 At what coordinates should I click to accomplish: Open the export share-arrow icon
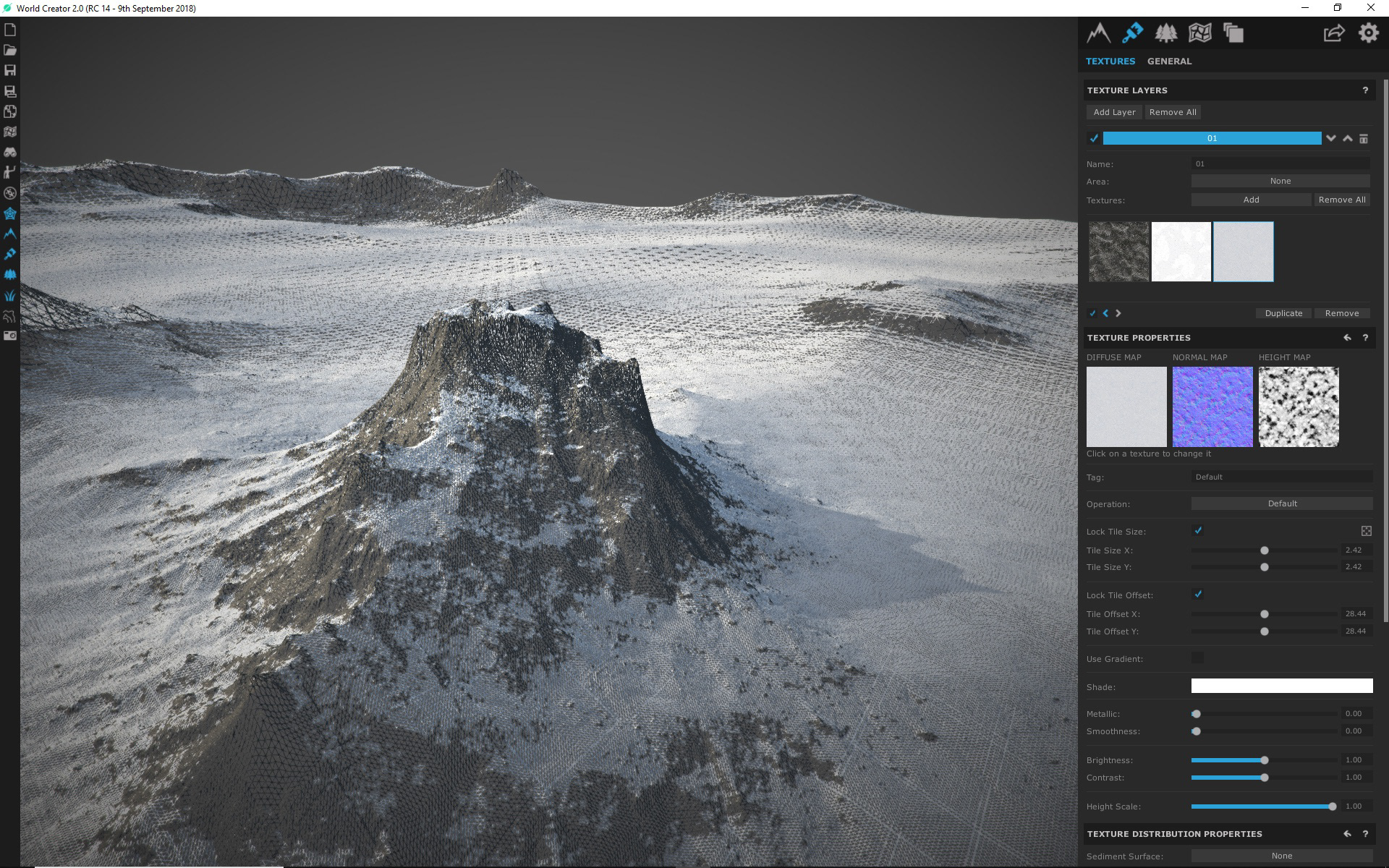click(x=1333, y=33)
